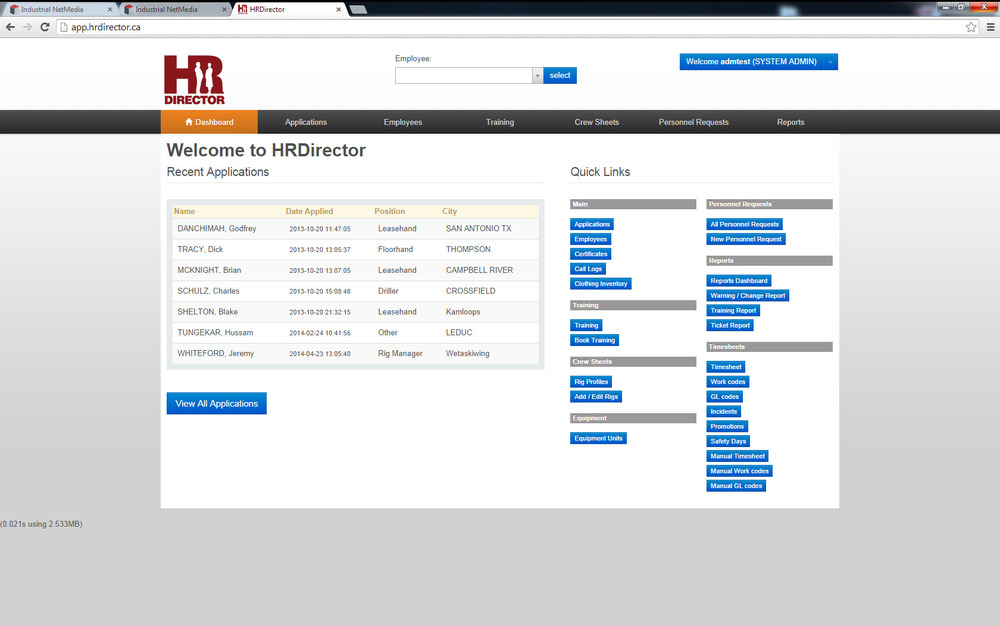Open the GL codes quick link
The width and height of the screenshot is (1000, 626).
(724, 397)
